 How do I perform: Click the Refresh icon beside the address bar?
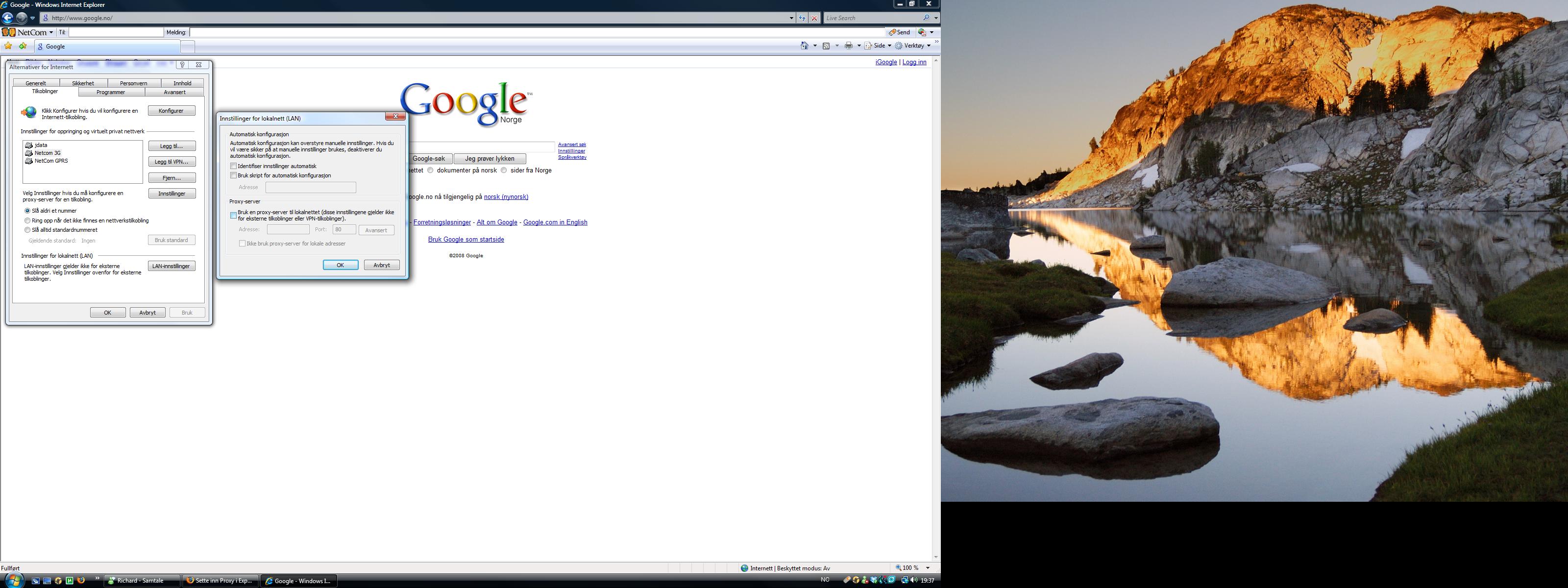[802, 18]
